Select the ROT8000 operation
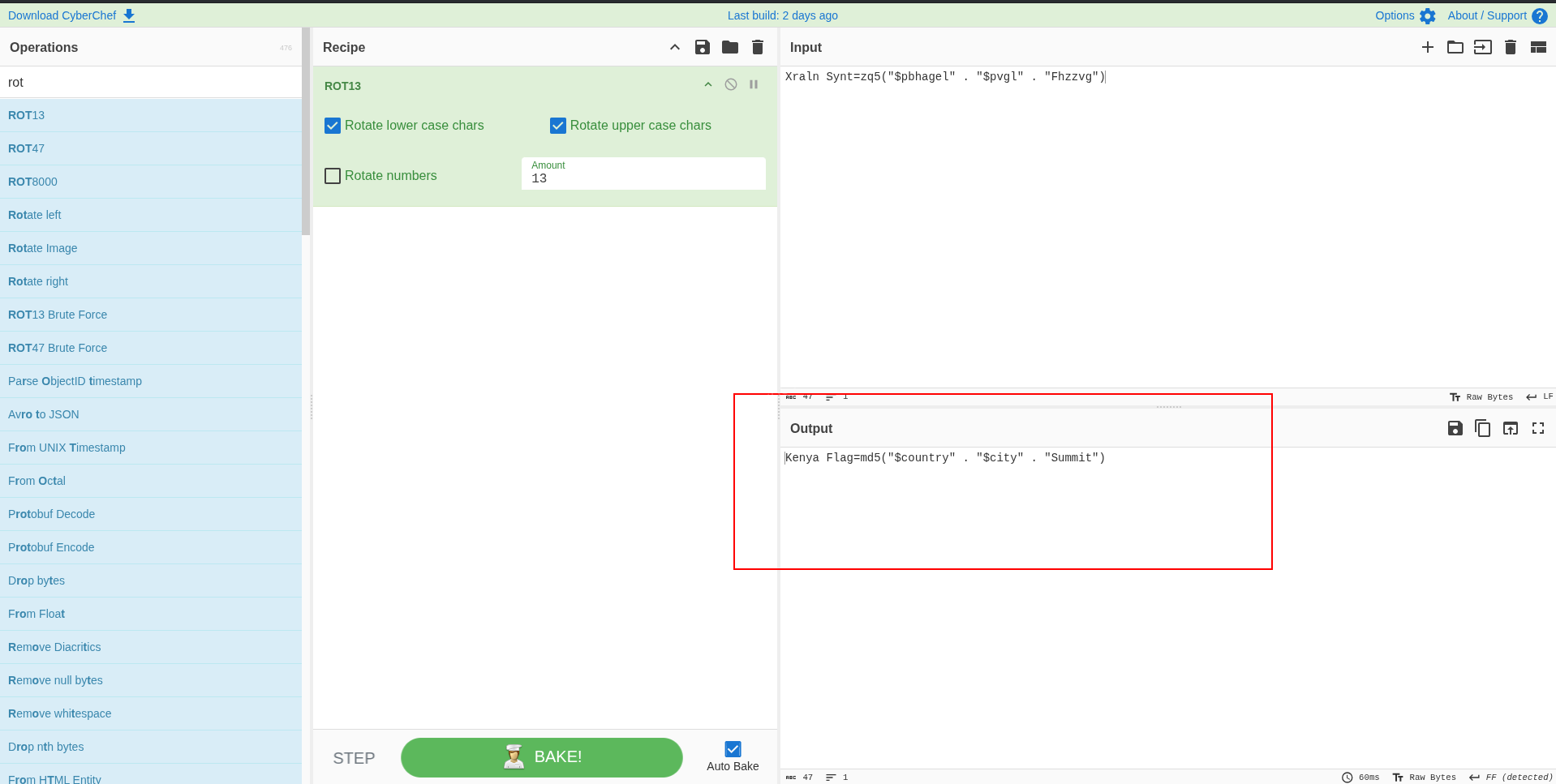 tap(151, 182)
